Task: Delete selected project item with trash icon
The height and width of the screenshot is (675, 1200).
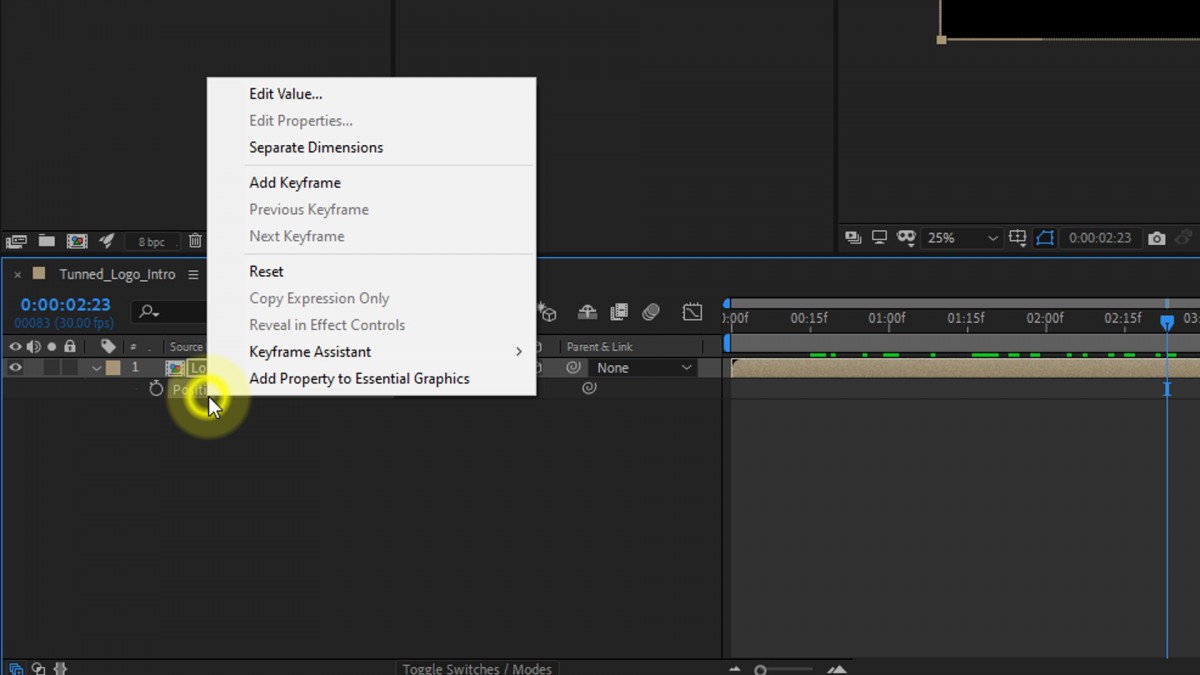Action: click(x=195, y=241)
